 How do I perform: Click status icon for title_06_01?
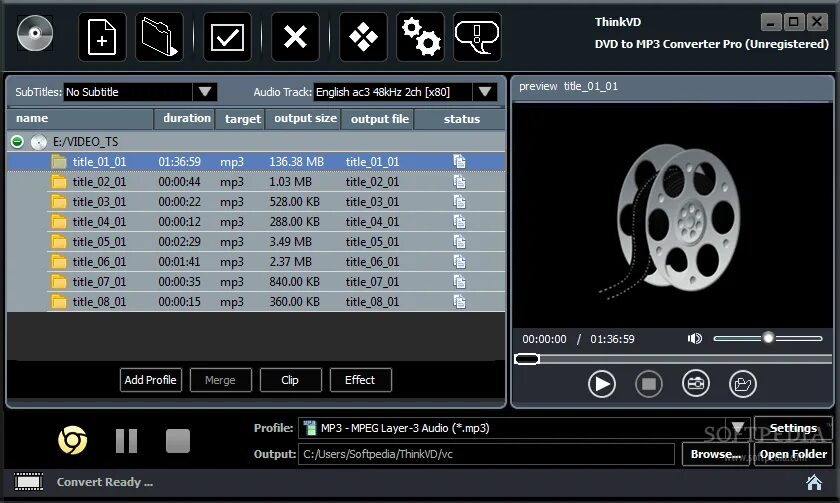[x=459, y=261]
